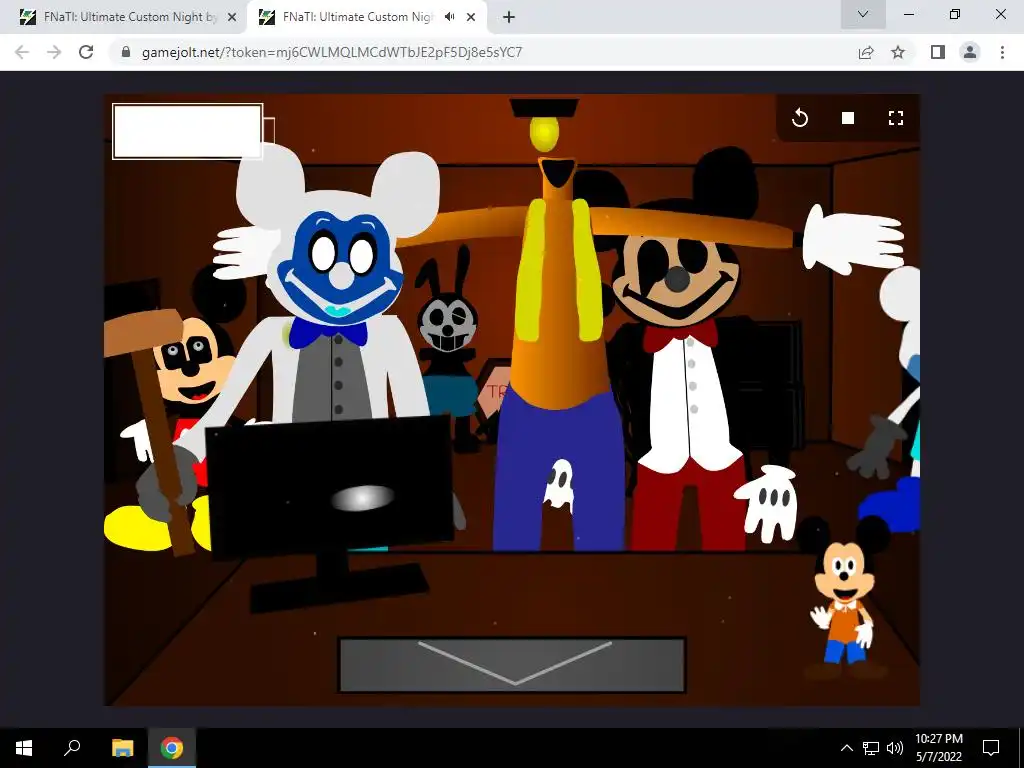The height and width of the screenshot is (768, 1024).
Task: Launch File Explorer from the taskbar
Action: click(x=122, y=748)
